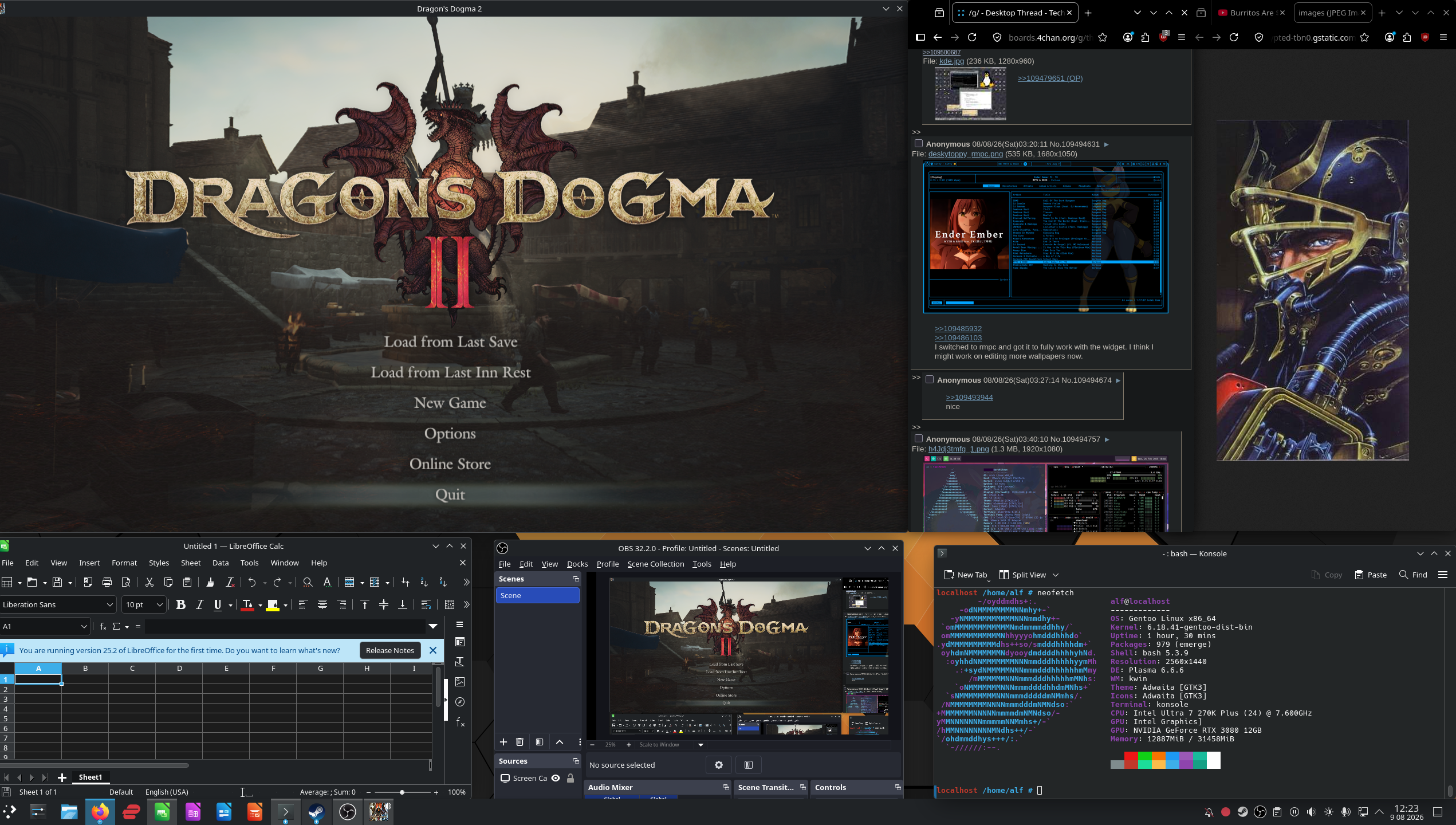
Task: Open the Docks menu in OBS
Action: (x=577, y=564)
